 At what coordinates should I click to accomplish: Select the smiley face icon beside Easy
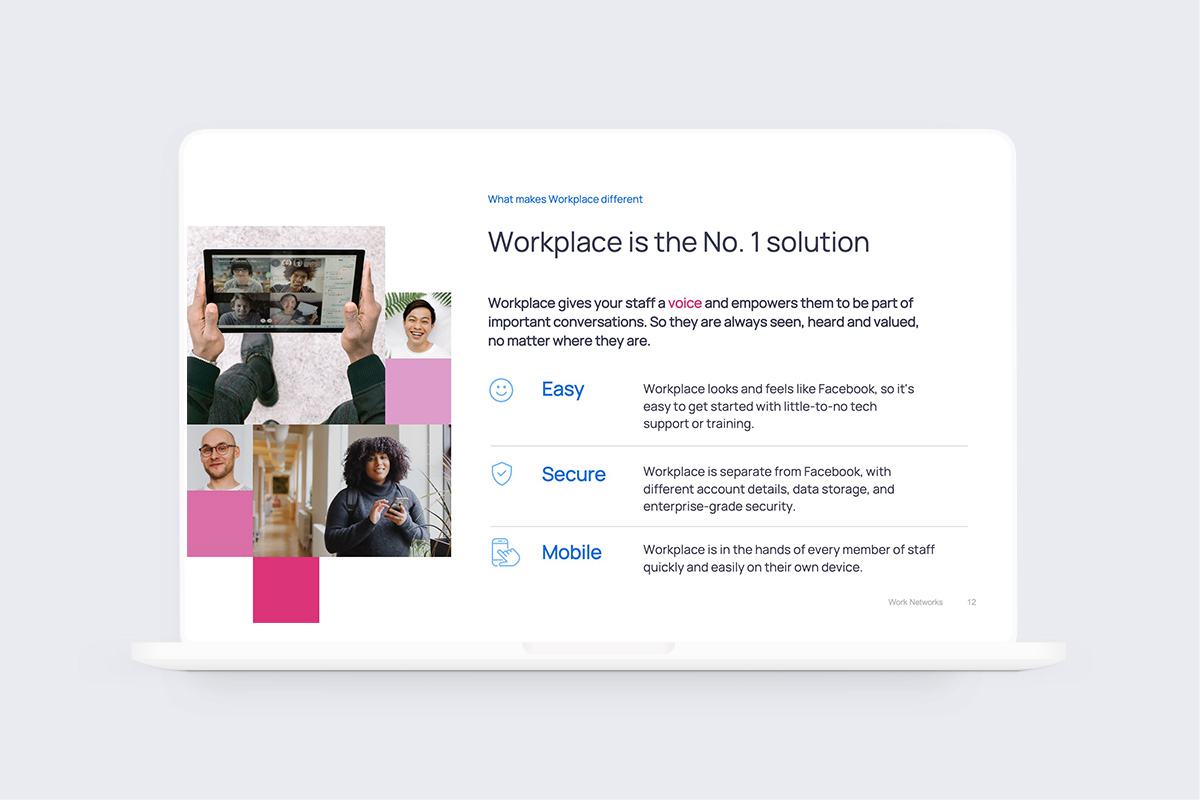pos(502,390)
